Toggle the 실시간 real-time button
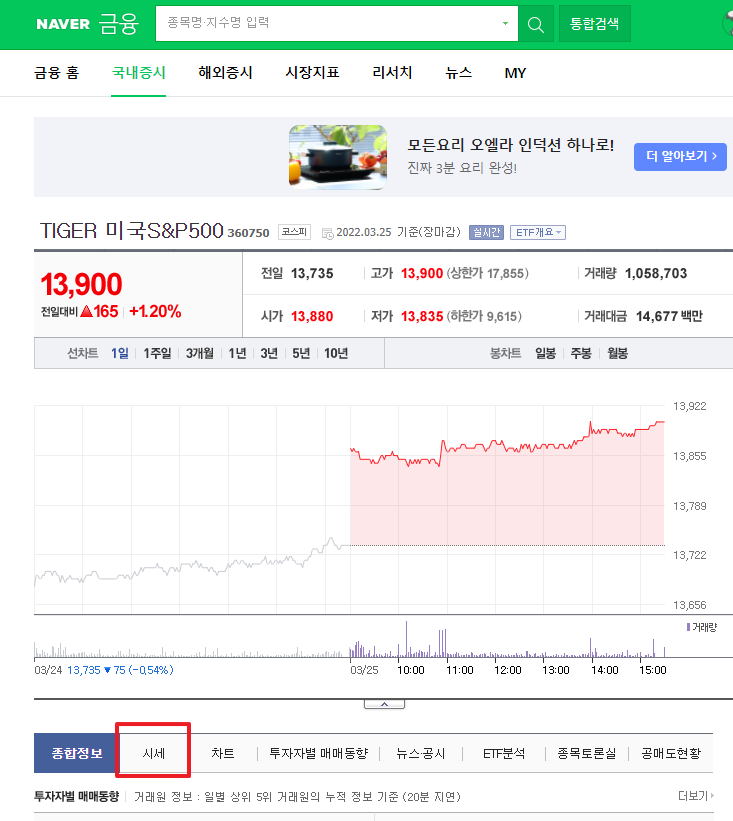This screenshot has height=821, width=733. (486, 232)
